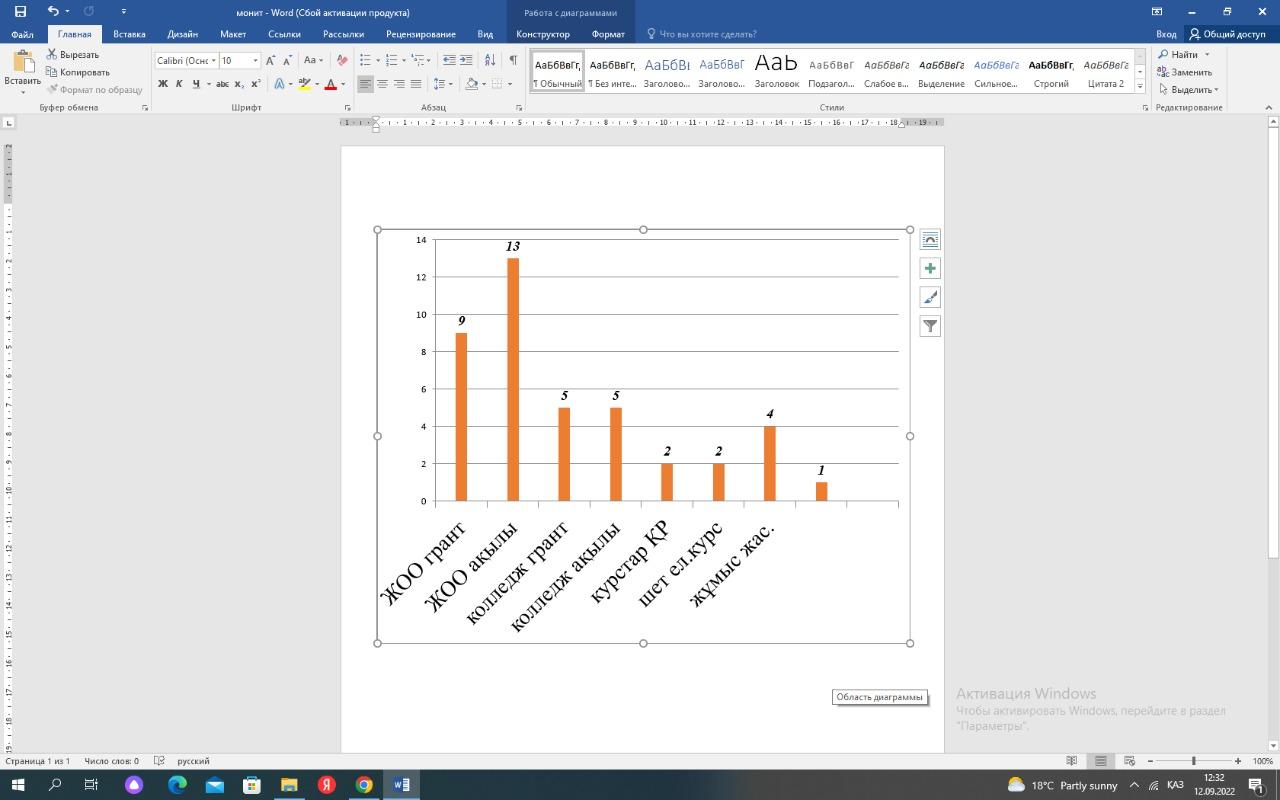Open chart Layout Options button
Image resolution: width=1280 pixels, height=800 pixels.
930,240
